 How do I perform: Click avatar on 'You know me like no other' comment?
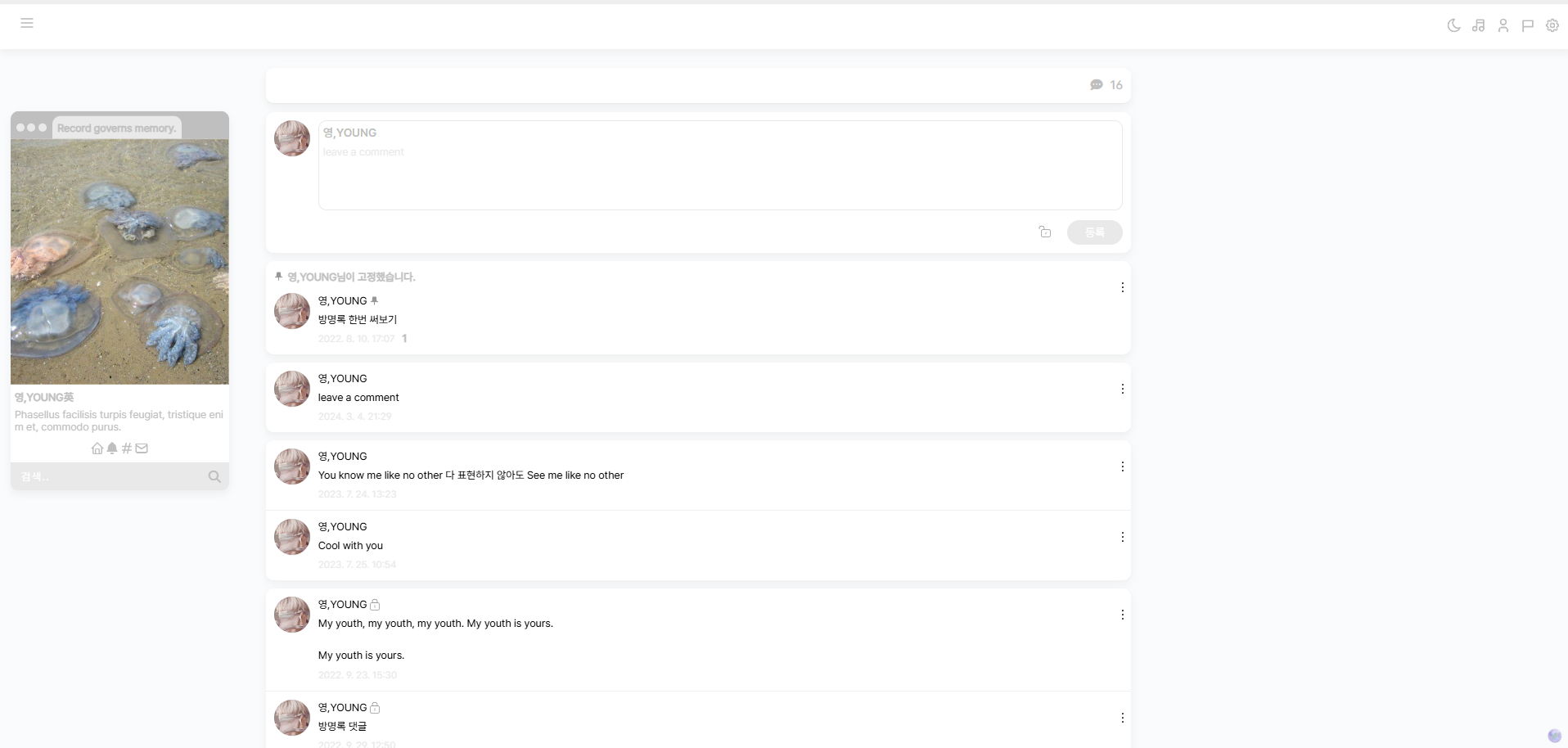(x=291, y=466)
